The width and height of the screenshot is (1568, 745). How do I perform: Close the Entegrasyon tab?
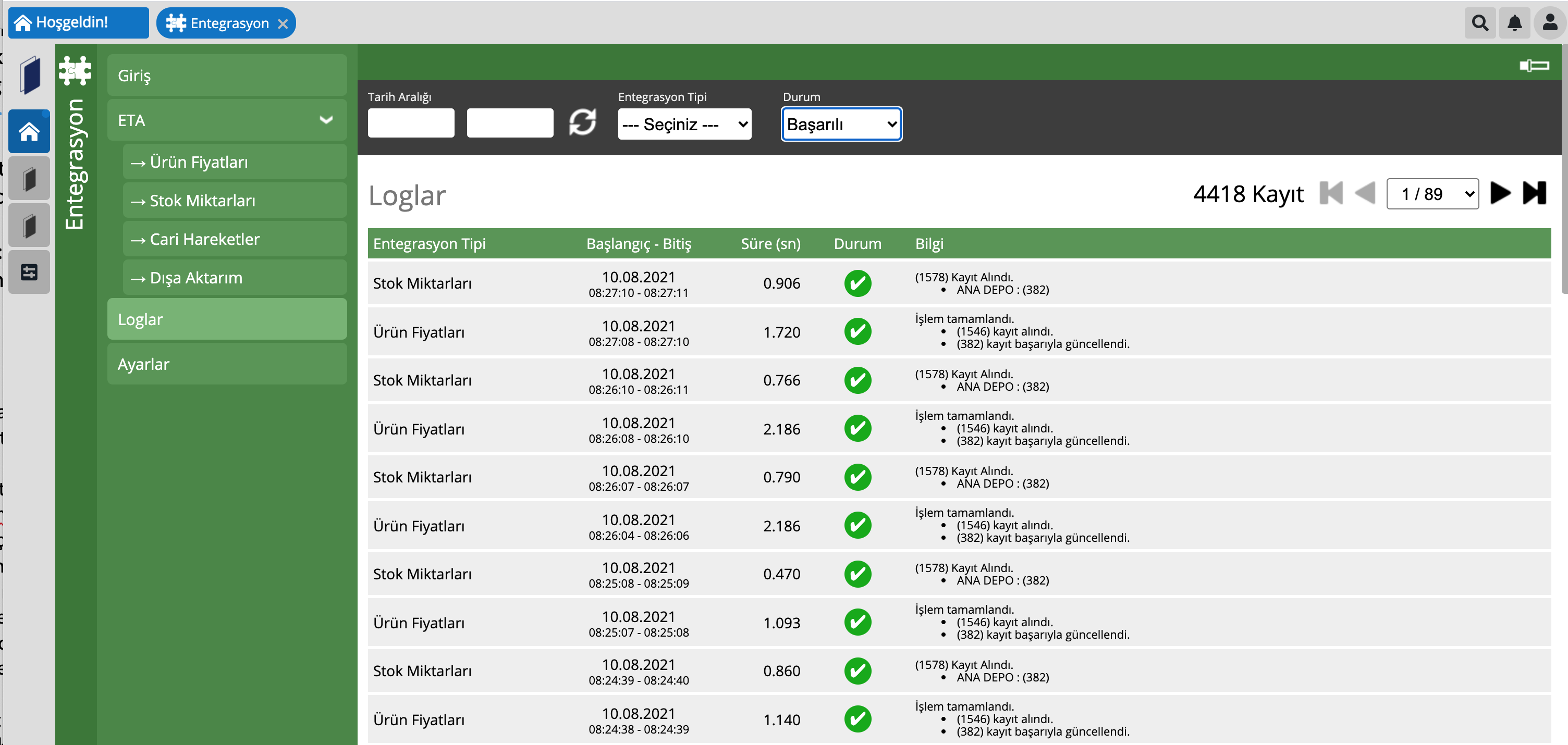pyautogui.click(x=283, y=24)
